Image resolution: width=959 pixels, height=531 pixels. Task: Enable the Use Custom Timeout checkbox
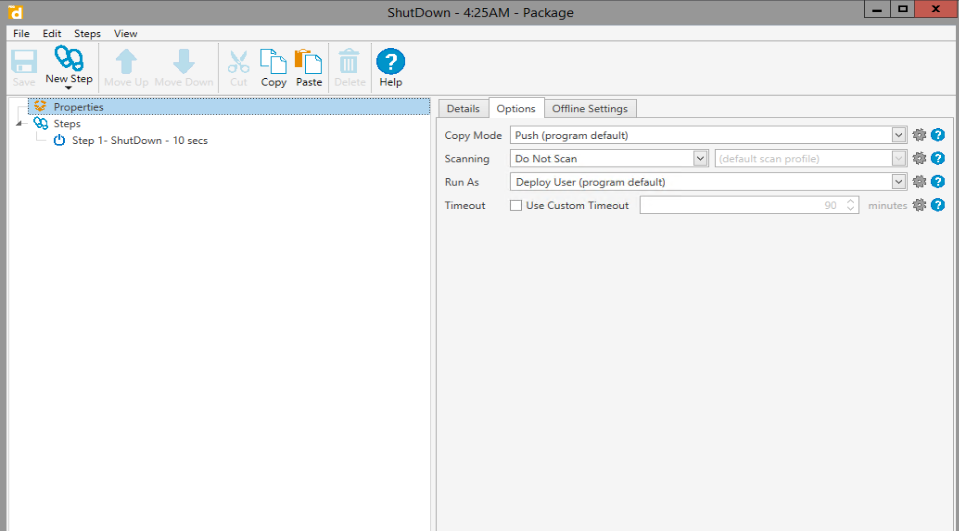516,205
